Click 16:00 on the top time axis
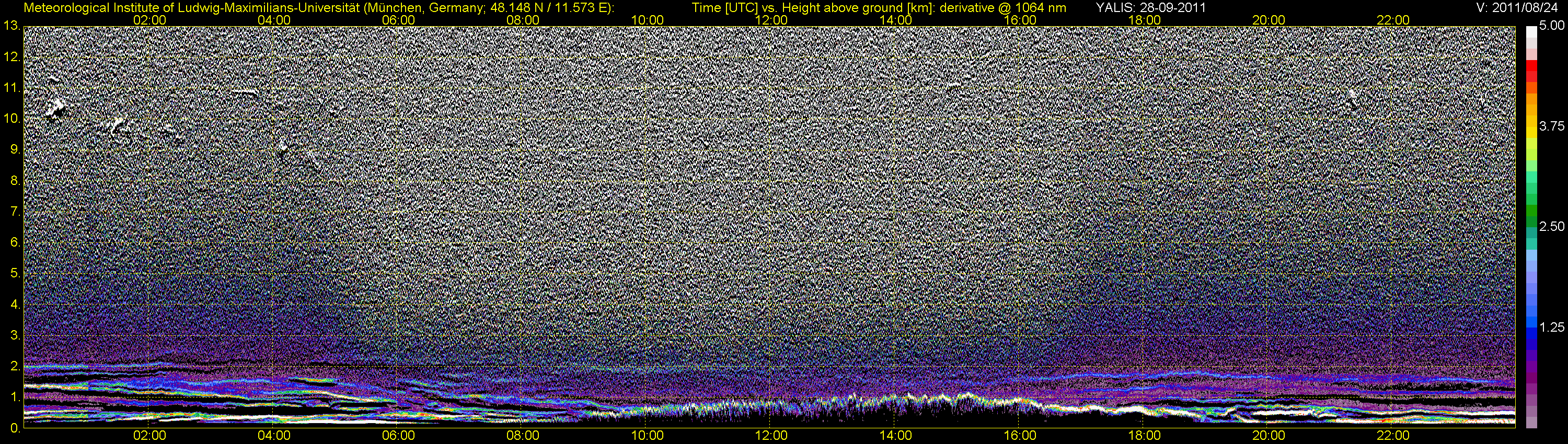 tap(1020, 20)
